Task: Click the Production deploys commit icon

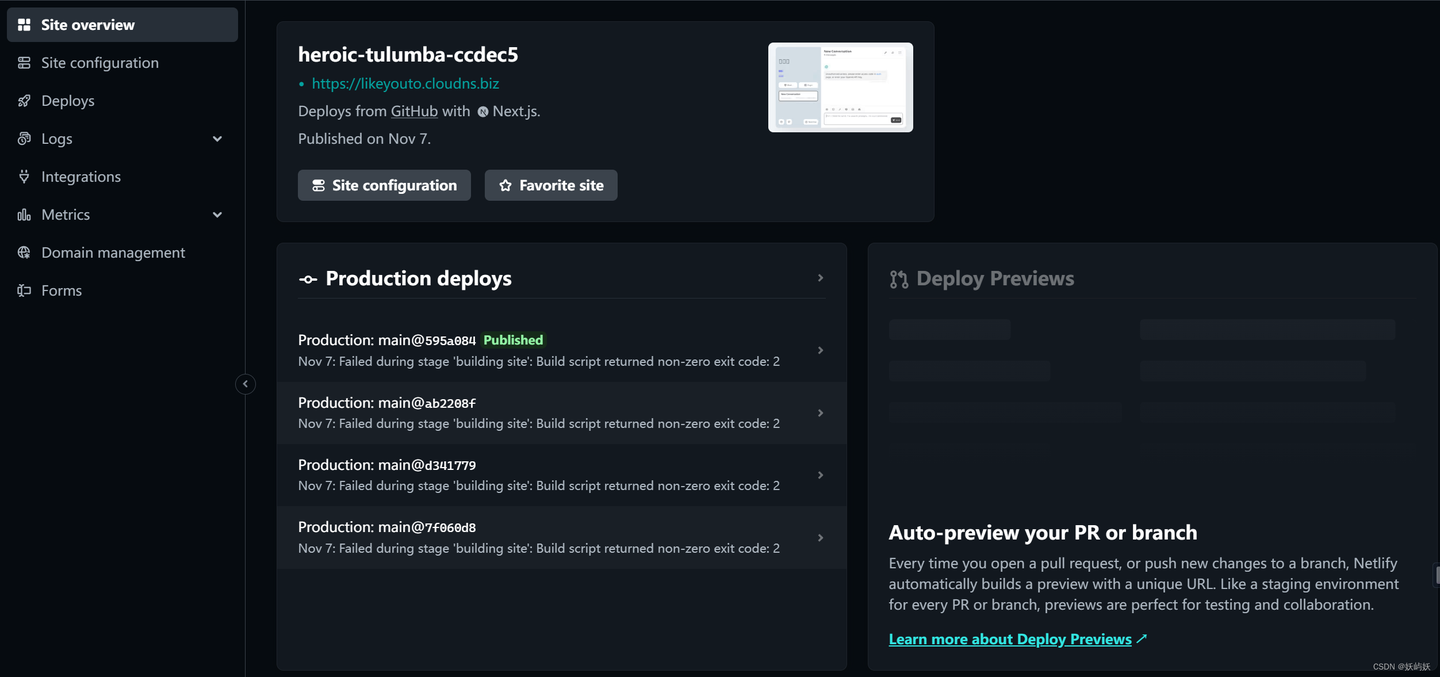Action: (308, 279)
